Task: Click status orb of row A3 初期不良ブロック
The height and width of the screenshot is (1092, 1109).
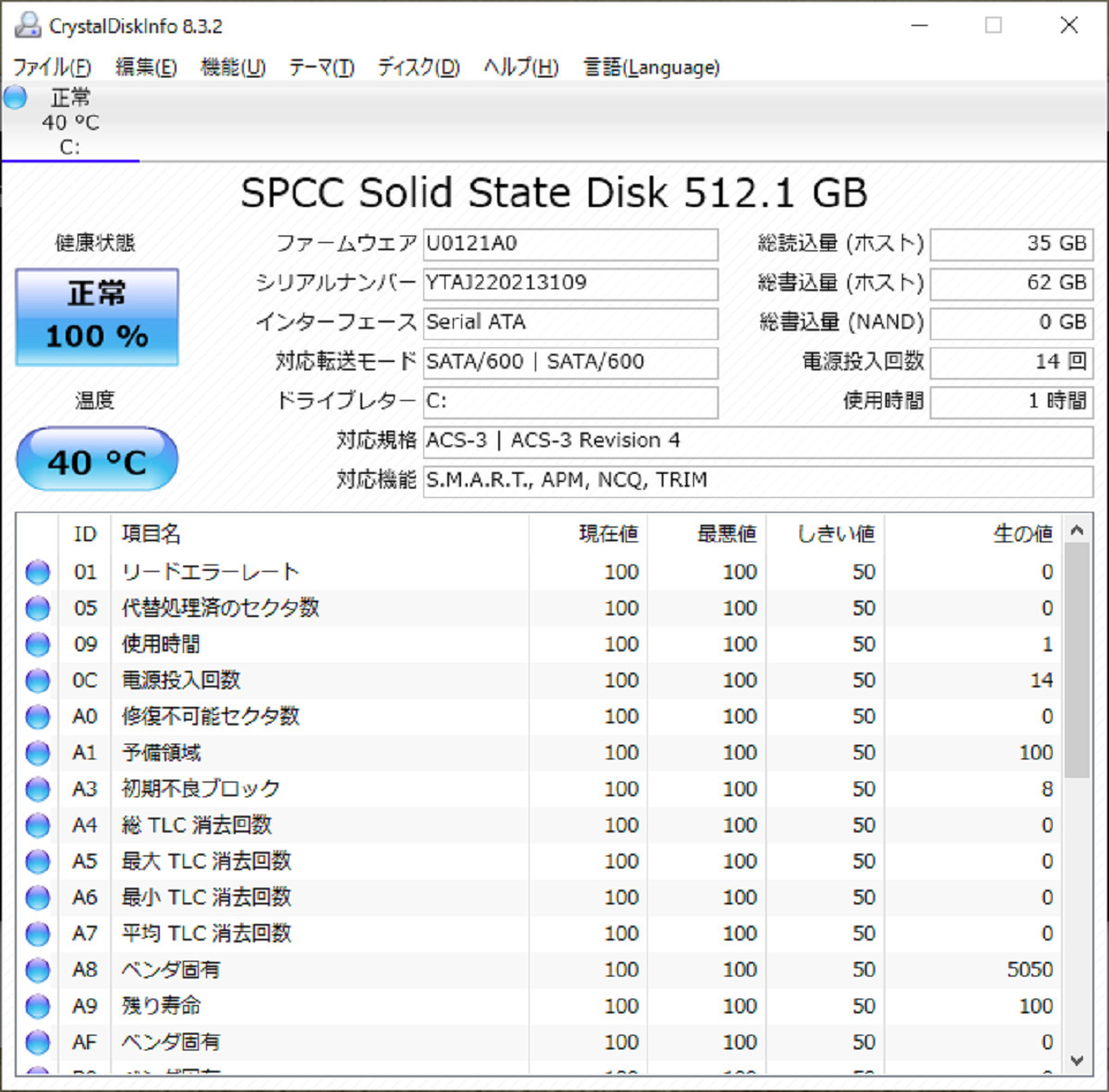Action: [38, 789]
